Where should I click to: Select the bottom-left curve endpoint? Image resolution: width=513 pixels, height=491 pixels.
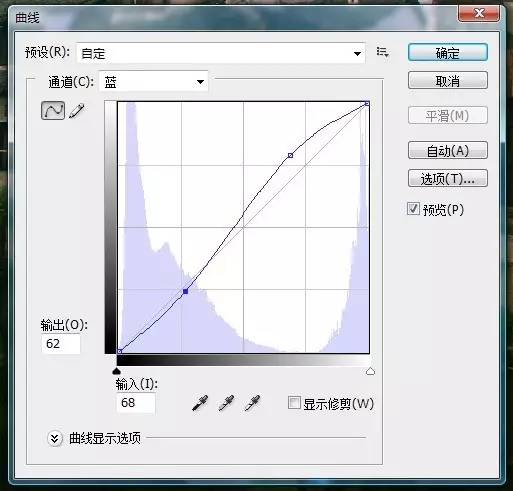pos(120,351)
